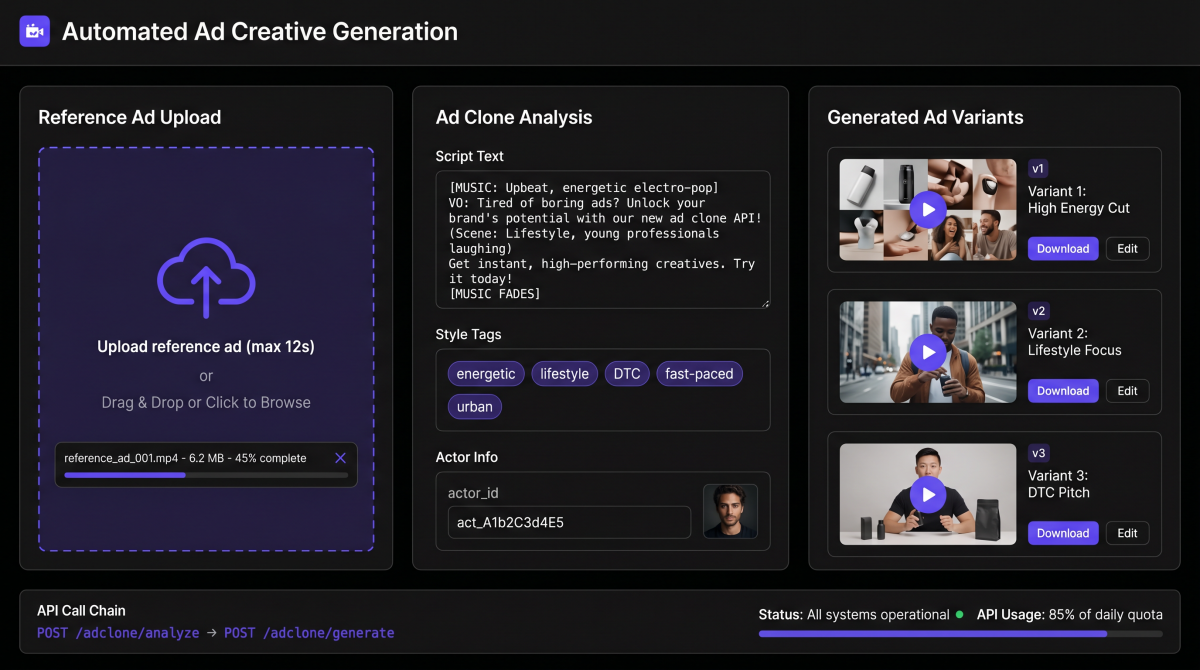1200x670 pixels.
Task: Edit Variant 3 DTC Pitch
Action: pos(1127,533)
